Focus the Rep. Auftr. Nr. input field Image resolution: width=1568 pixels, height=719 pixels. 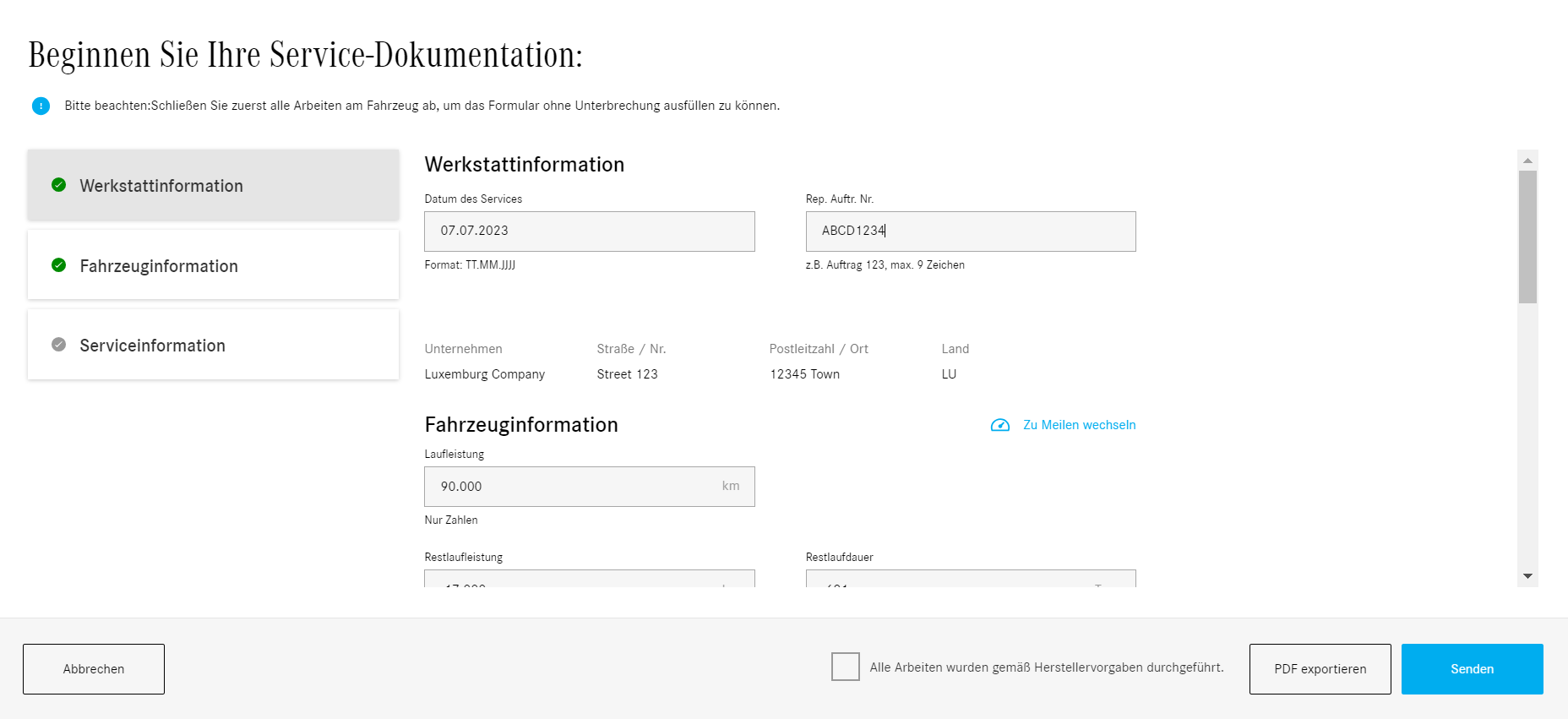971,231
